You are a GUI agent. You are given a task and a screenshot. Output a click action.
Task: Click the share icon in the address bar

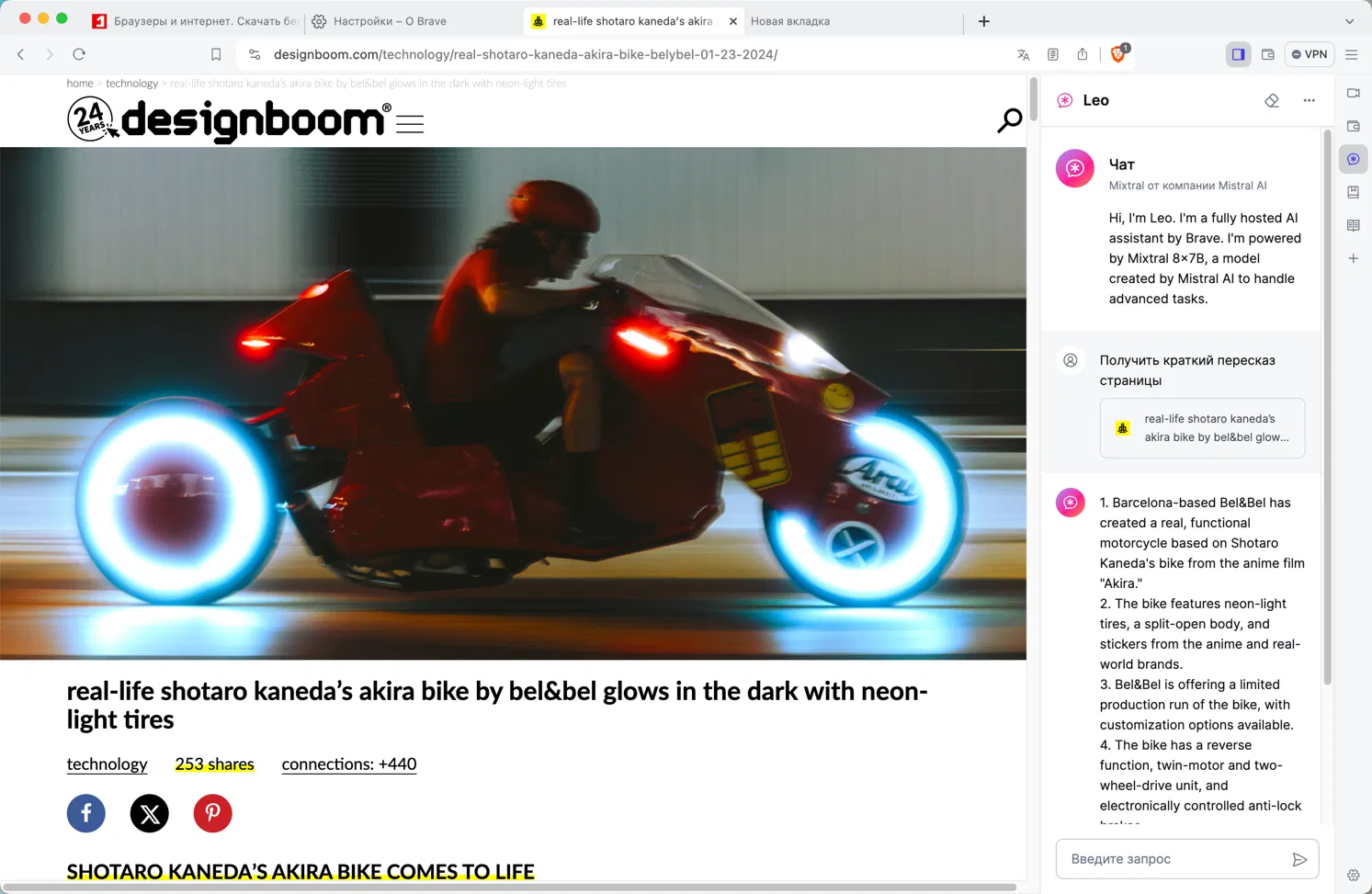1083,54
